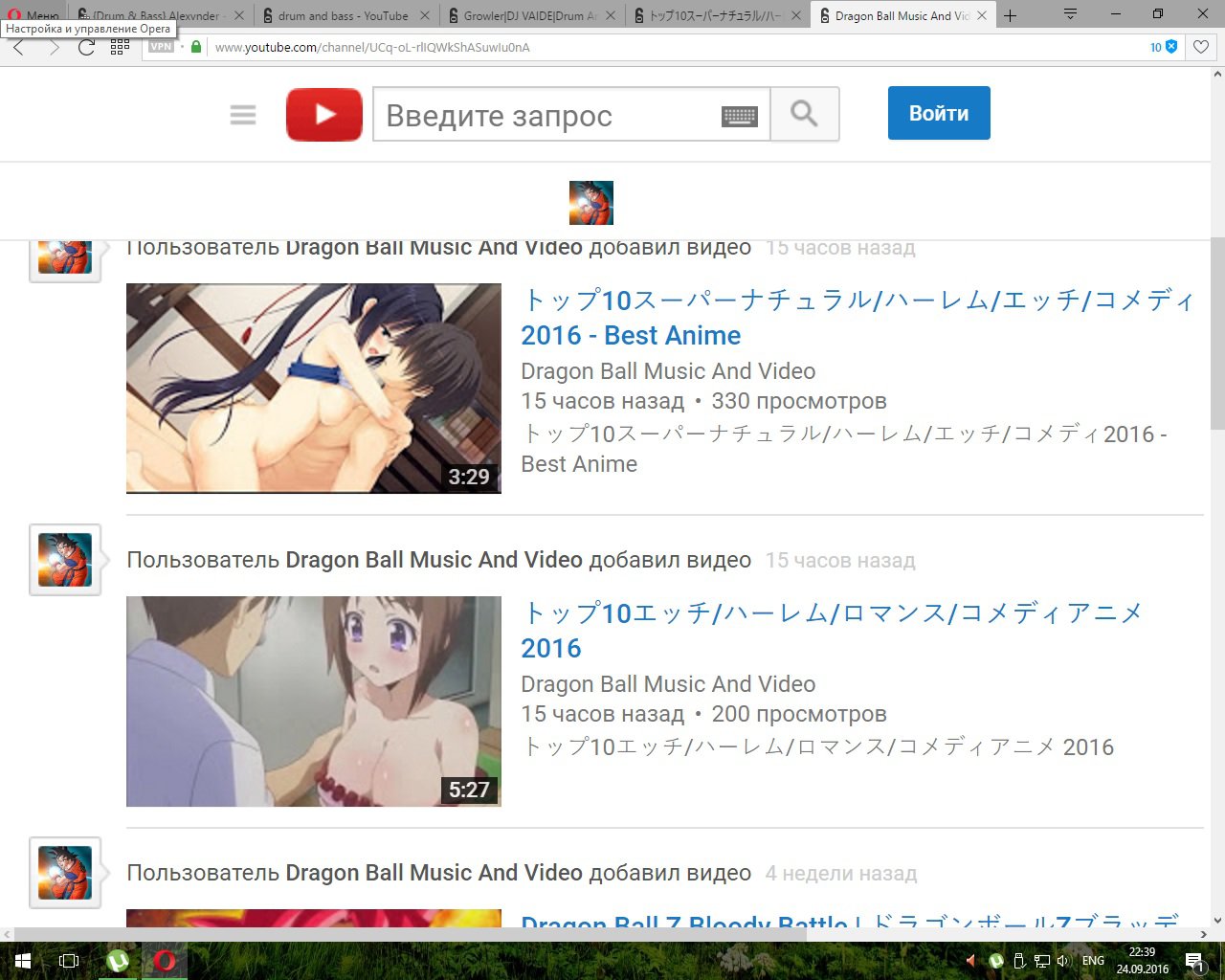Open the tab list menu icon

[x=1071, y=14]
